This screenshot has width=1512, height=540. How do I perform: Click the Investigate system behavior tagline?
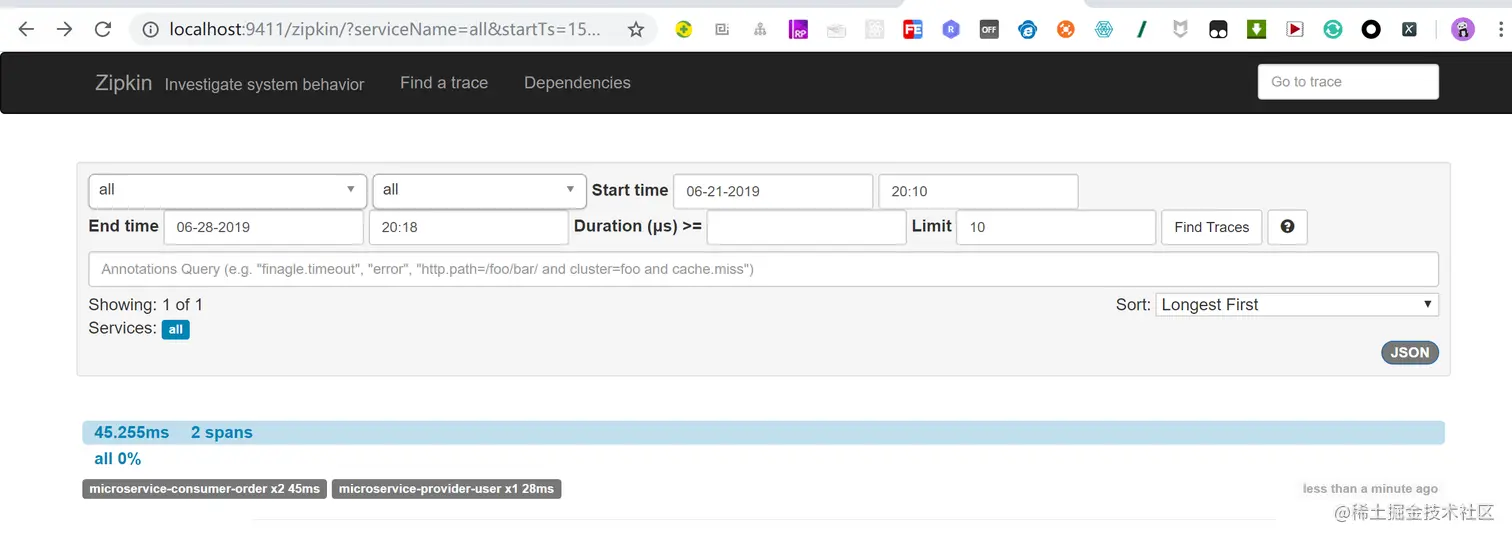tap(264, 85)
